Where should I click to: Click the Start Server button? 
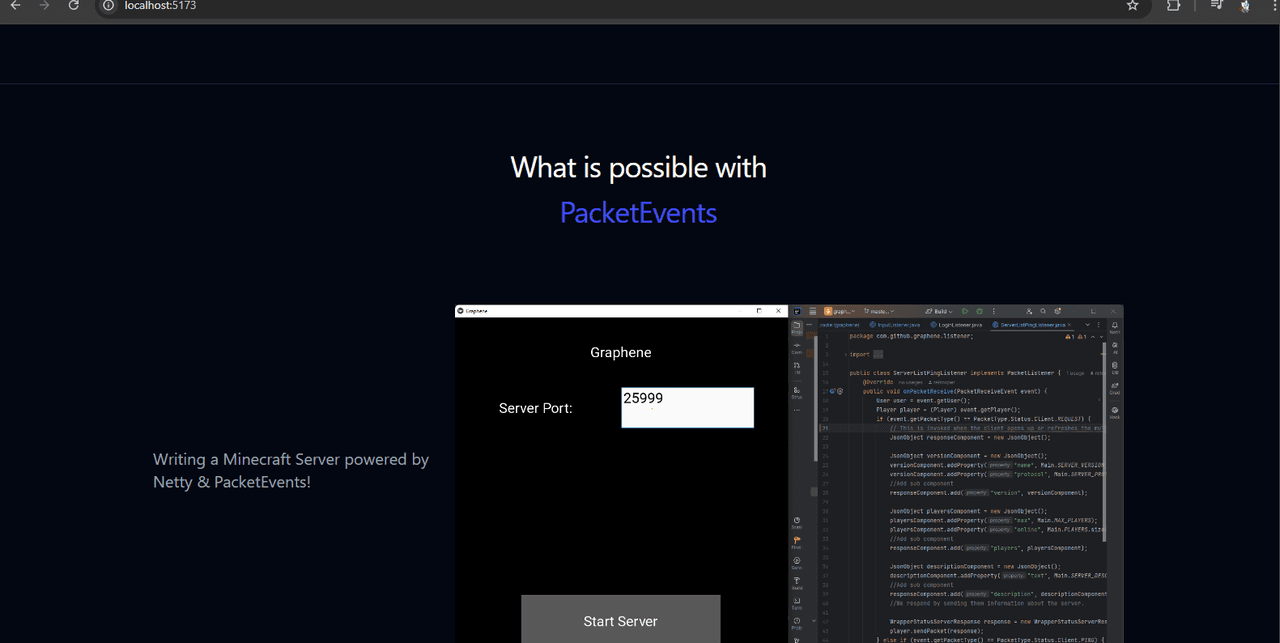(x=620, y=620)
